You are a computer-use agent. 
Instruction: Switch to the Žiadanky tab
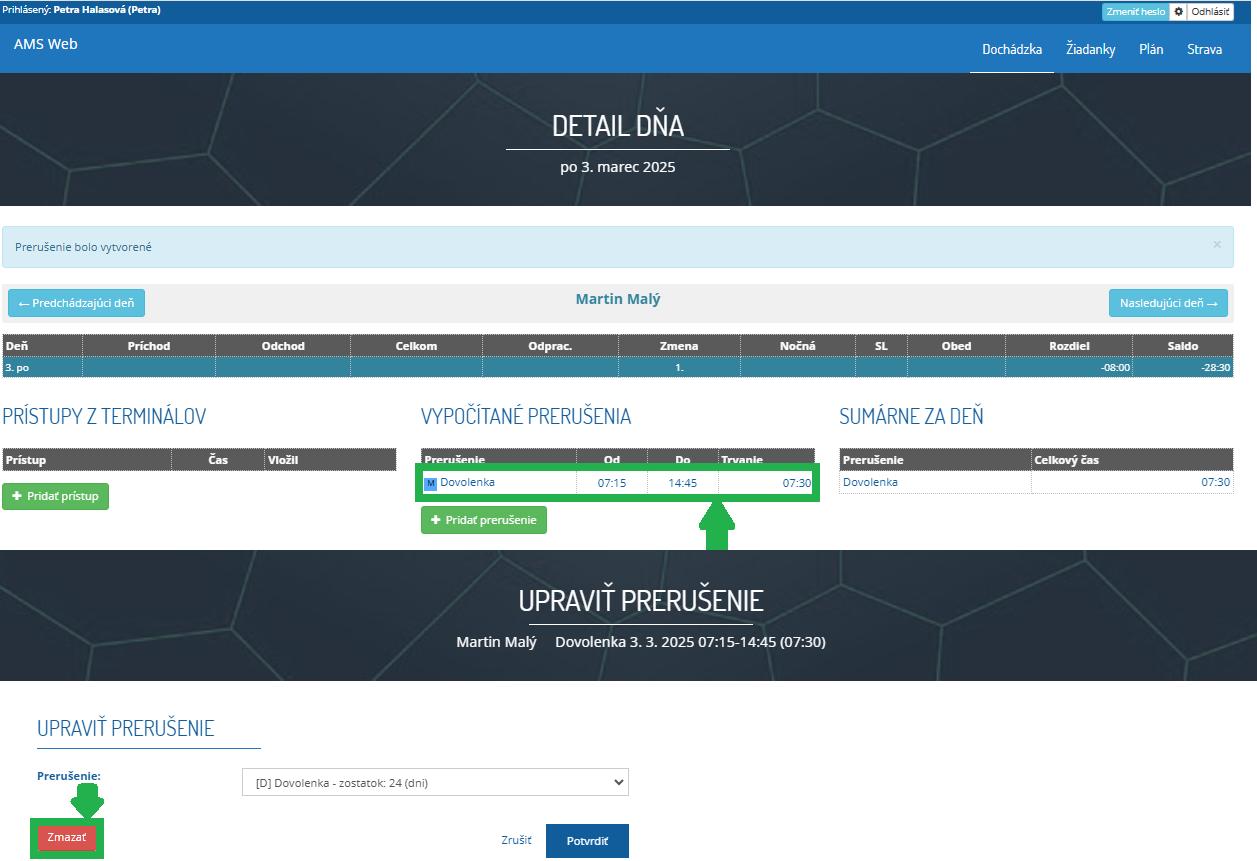click(1090, 48)
